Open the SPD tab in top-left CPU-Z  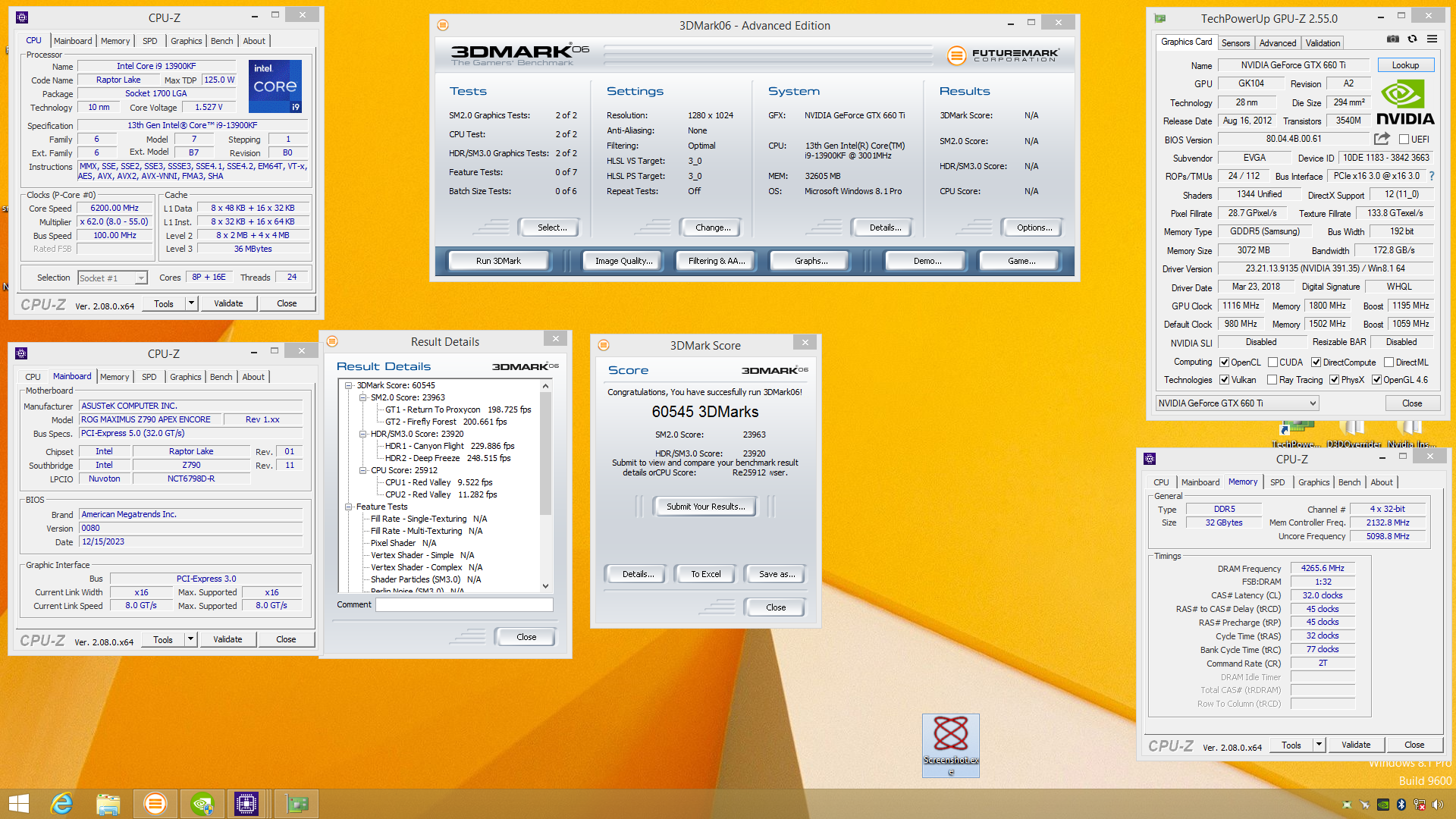[x=150, y=41]
